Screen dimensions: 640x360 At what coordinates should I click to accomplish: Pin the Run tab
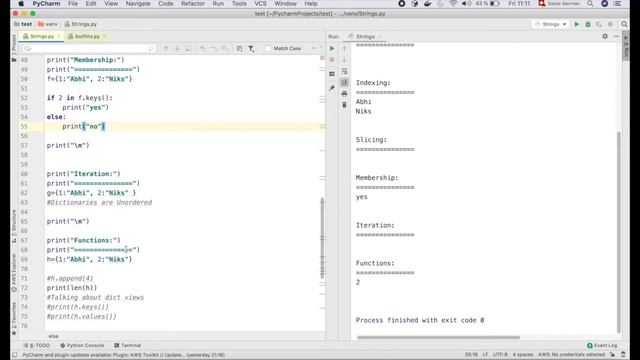[332, 88]
